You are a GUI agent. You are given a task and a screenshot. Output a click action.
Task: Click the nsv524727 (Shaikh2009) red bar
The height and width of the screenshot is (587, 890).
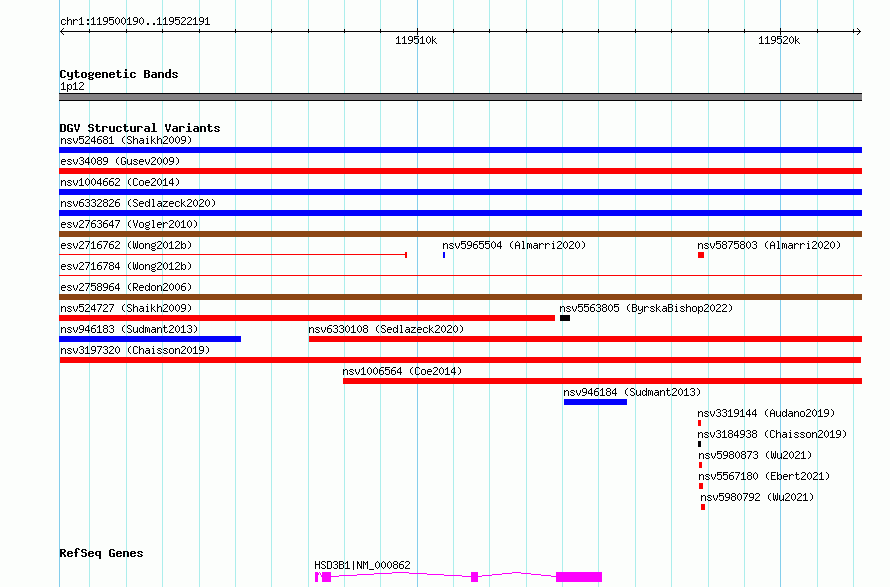(307, 318)
